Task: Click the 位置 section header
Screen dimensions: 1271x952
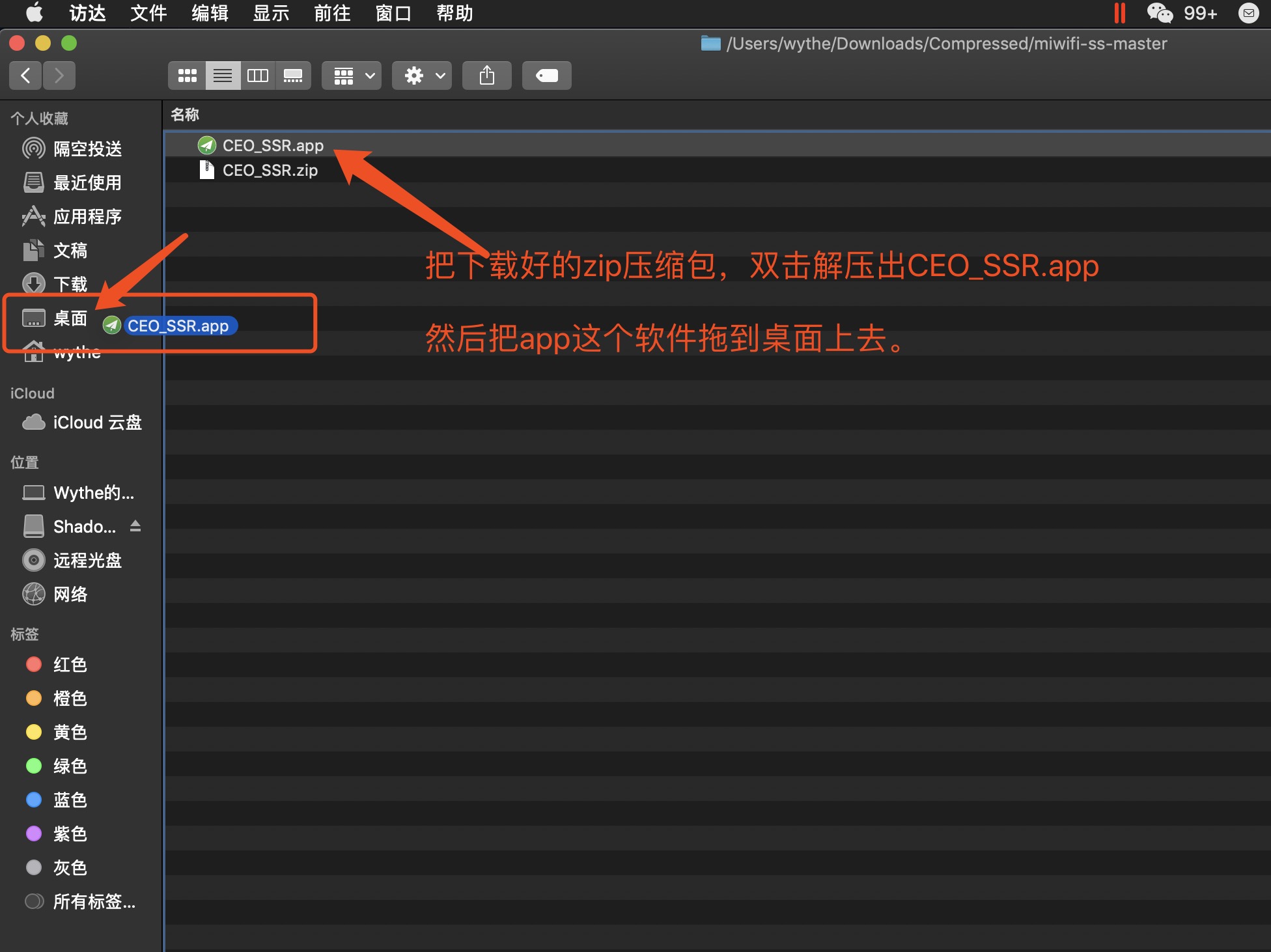Action: pyautogui.click(x=25, y=462)
